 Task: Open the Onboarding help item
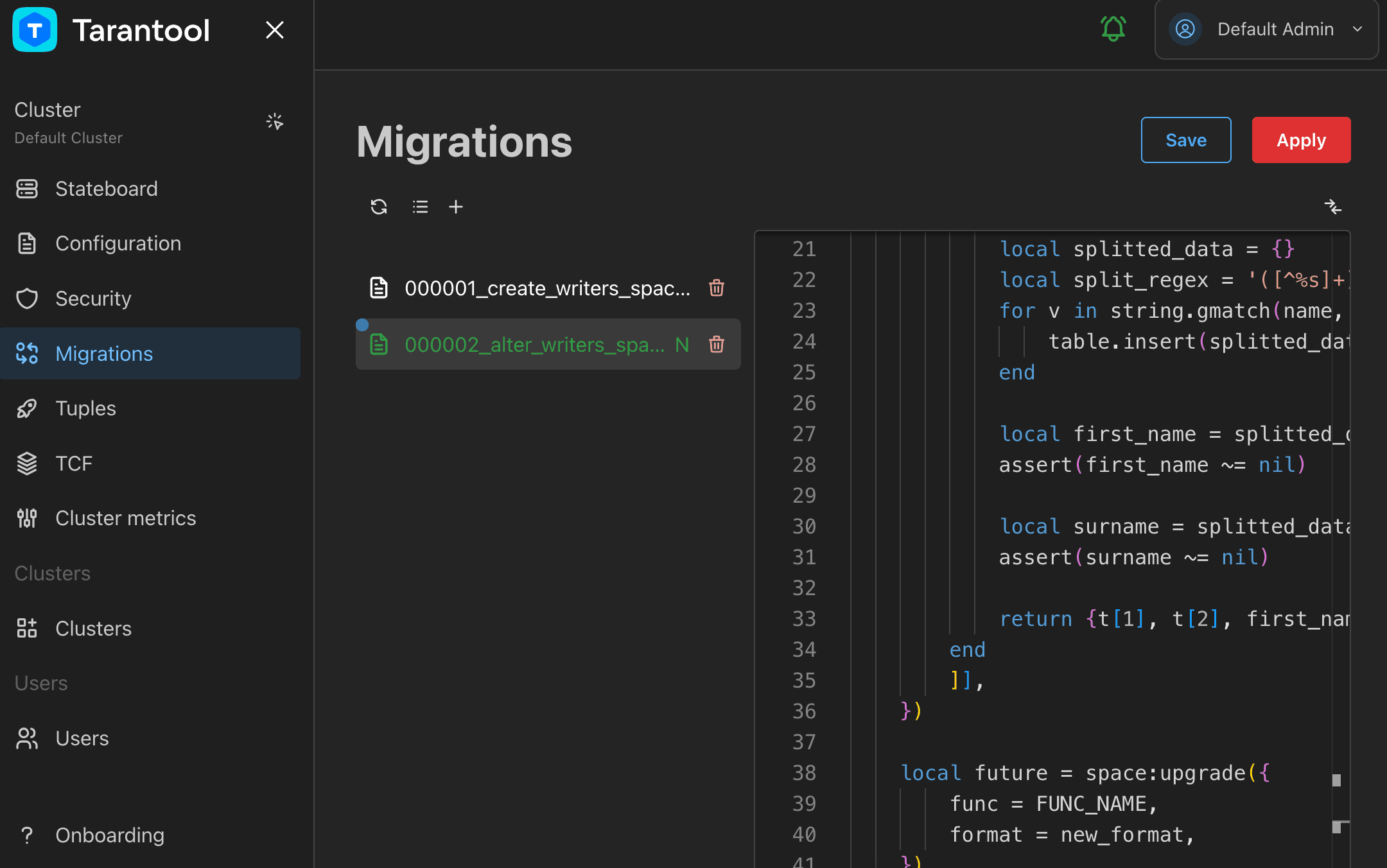point(150,835)
